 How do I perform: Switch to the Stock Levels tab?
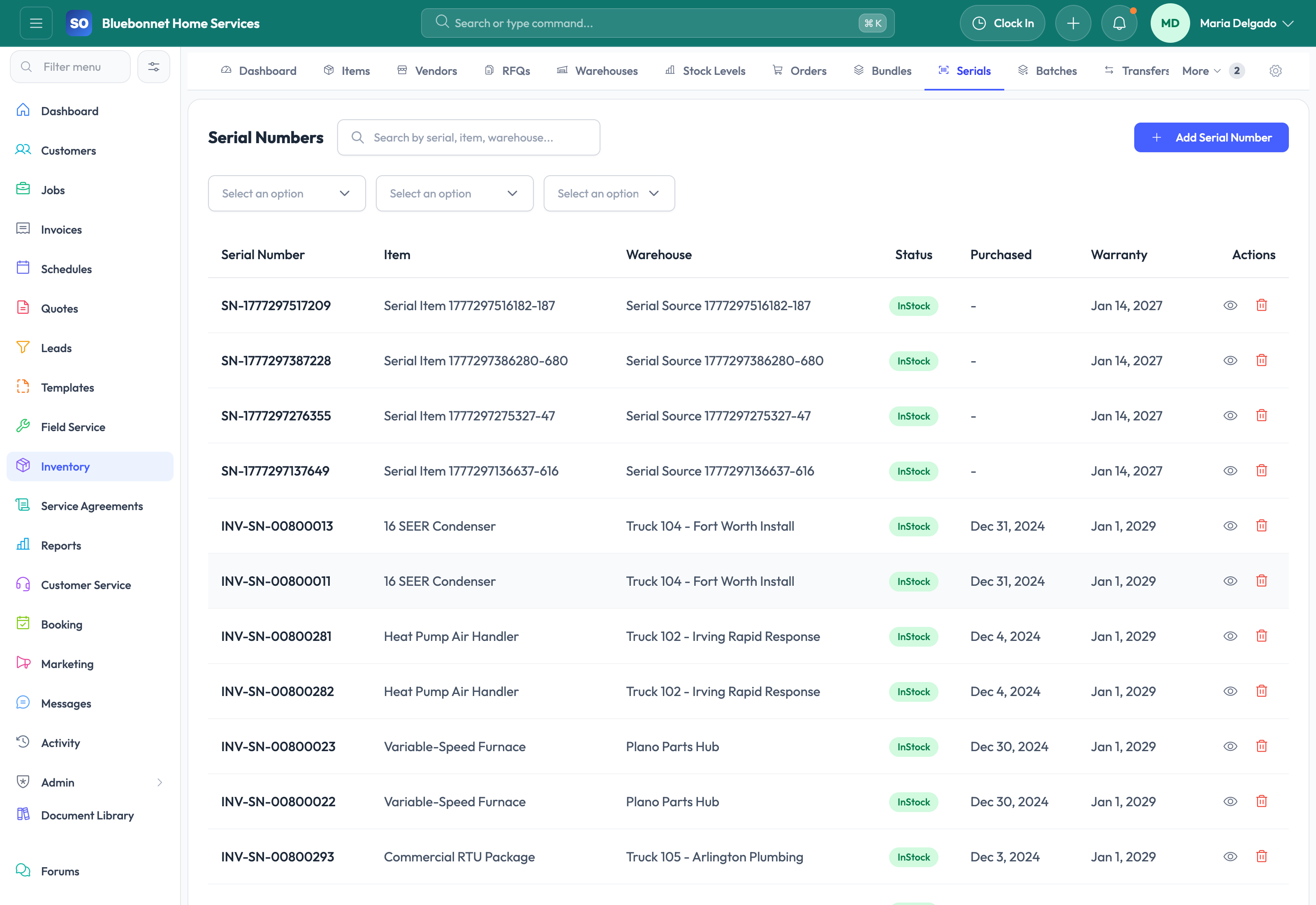pyautogui.click(x=705, y=71)
